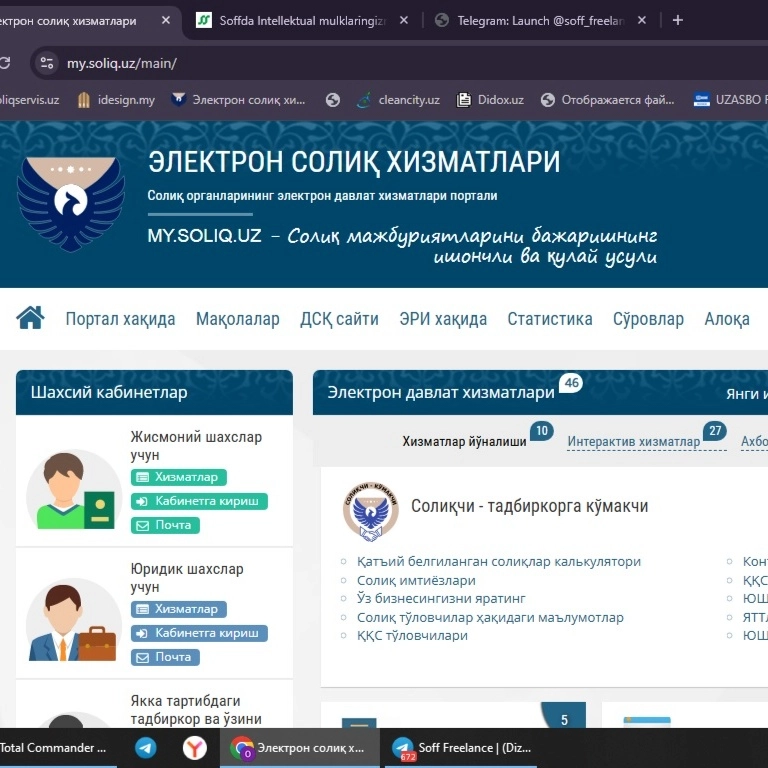Click the Didox.uz bookmark
Screen dimensions: 768x768
click(490, 99)
